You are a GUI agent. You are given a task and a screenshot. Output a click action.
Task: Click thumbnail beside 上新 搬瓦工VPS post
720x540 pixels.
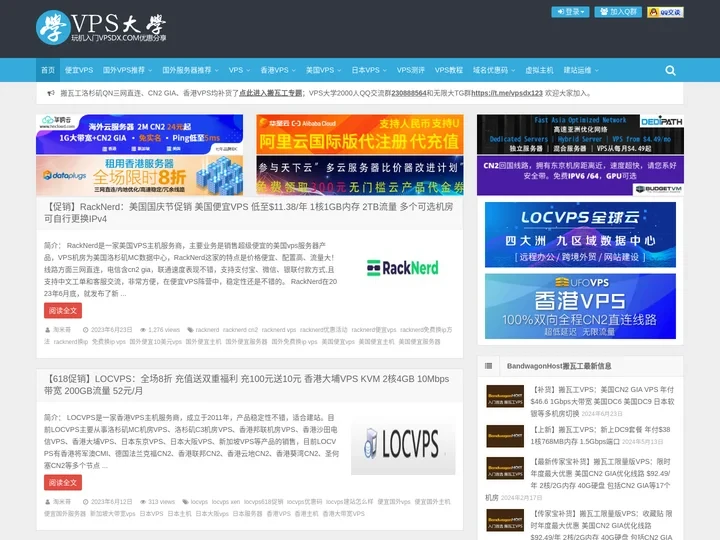505,436
